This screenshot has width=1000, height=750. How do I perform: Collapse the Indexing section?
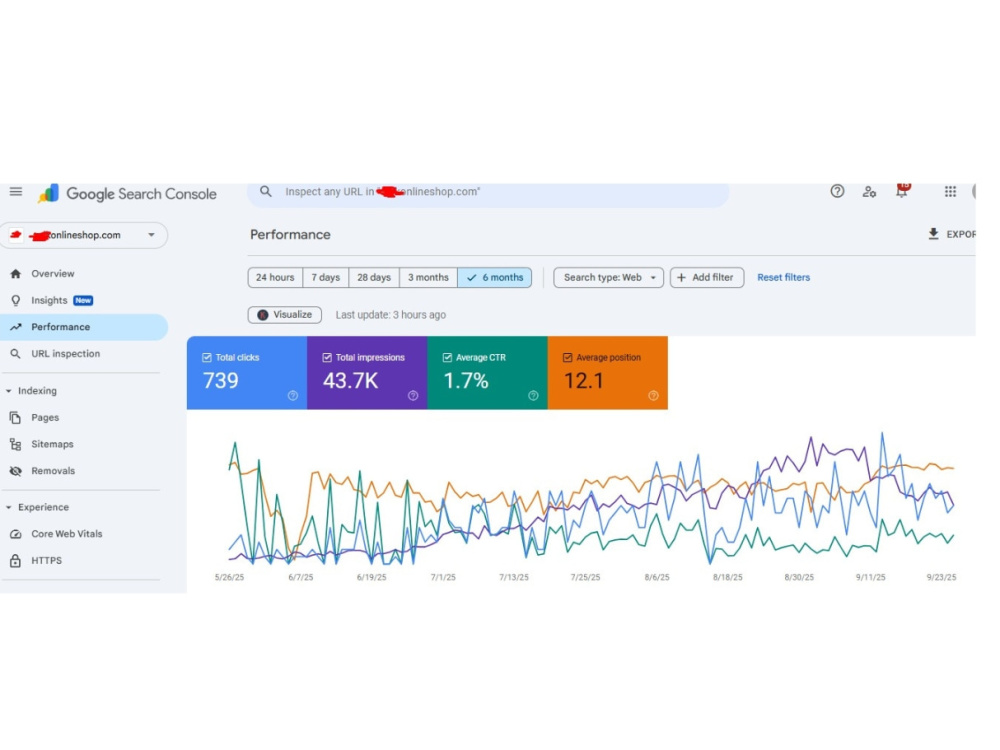(8, 391)
